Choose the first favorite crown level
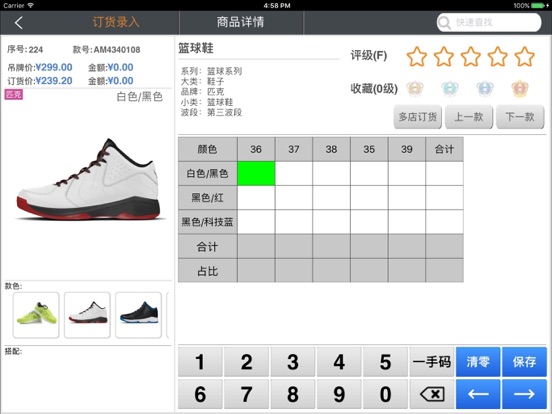552x414 pixels. coord(415,88)
